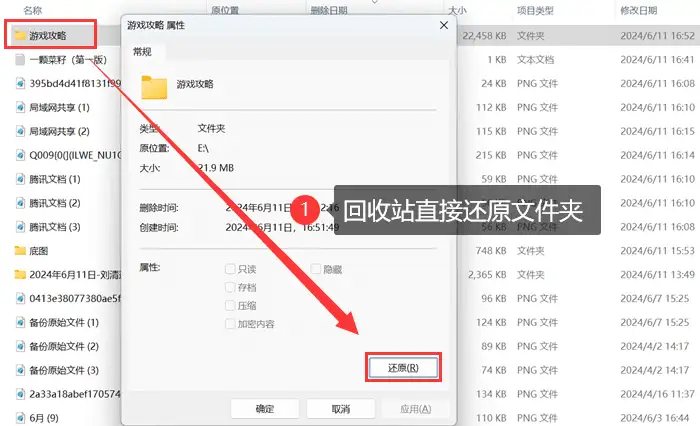The image size is (700, 426).
Task: Select the 游戏攻略 folder icon in list
Action: pyautogui.click(x=20, y=35)
